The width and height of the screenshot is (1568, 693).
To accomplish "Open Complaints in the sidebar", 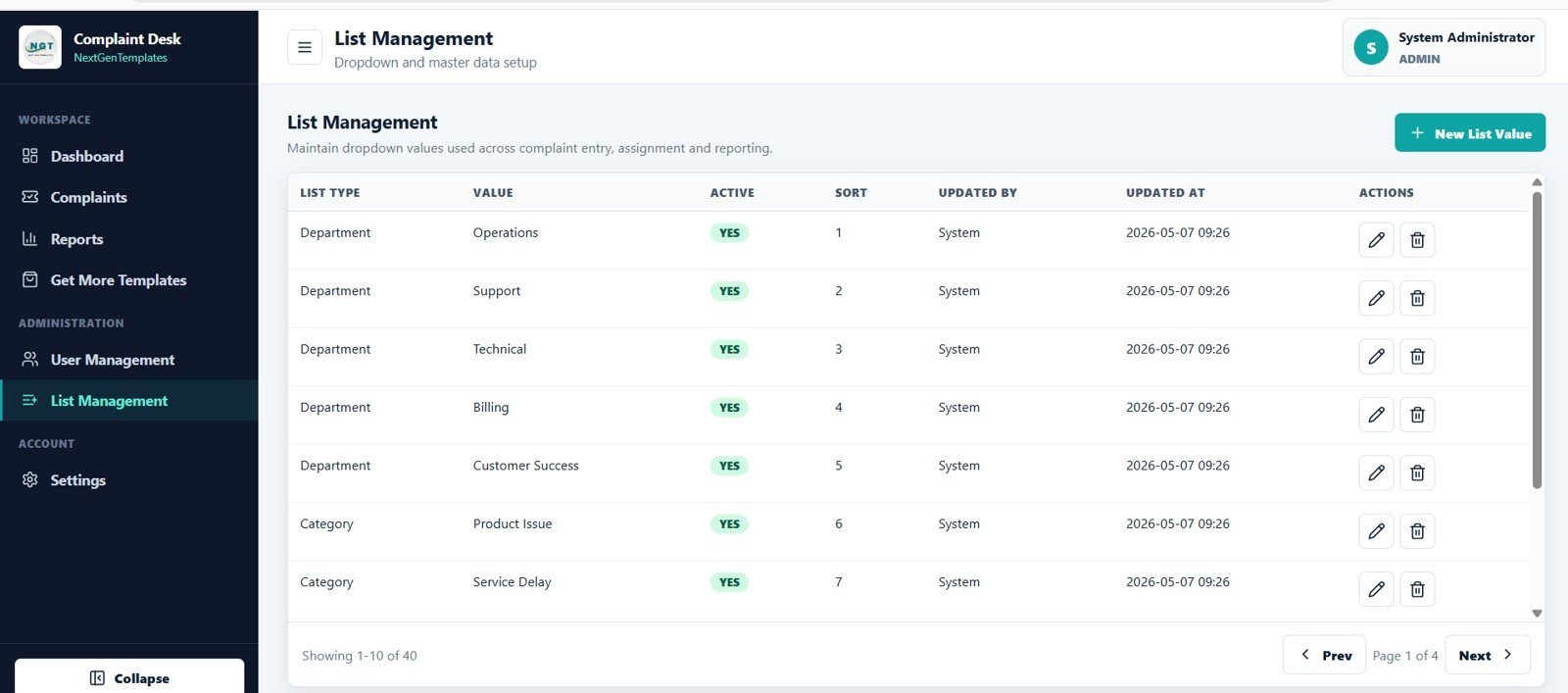I will (x=128, y=197).
